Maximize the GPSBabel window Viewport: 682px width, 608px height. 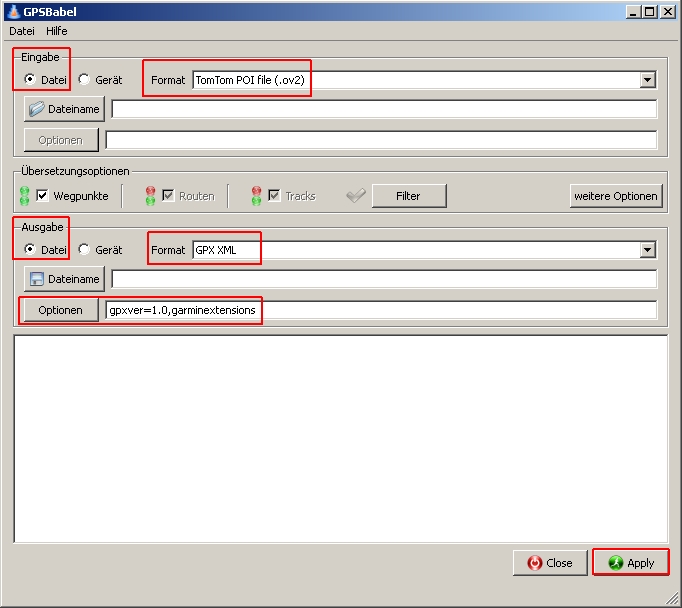pos(649,12)
